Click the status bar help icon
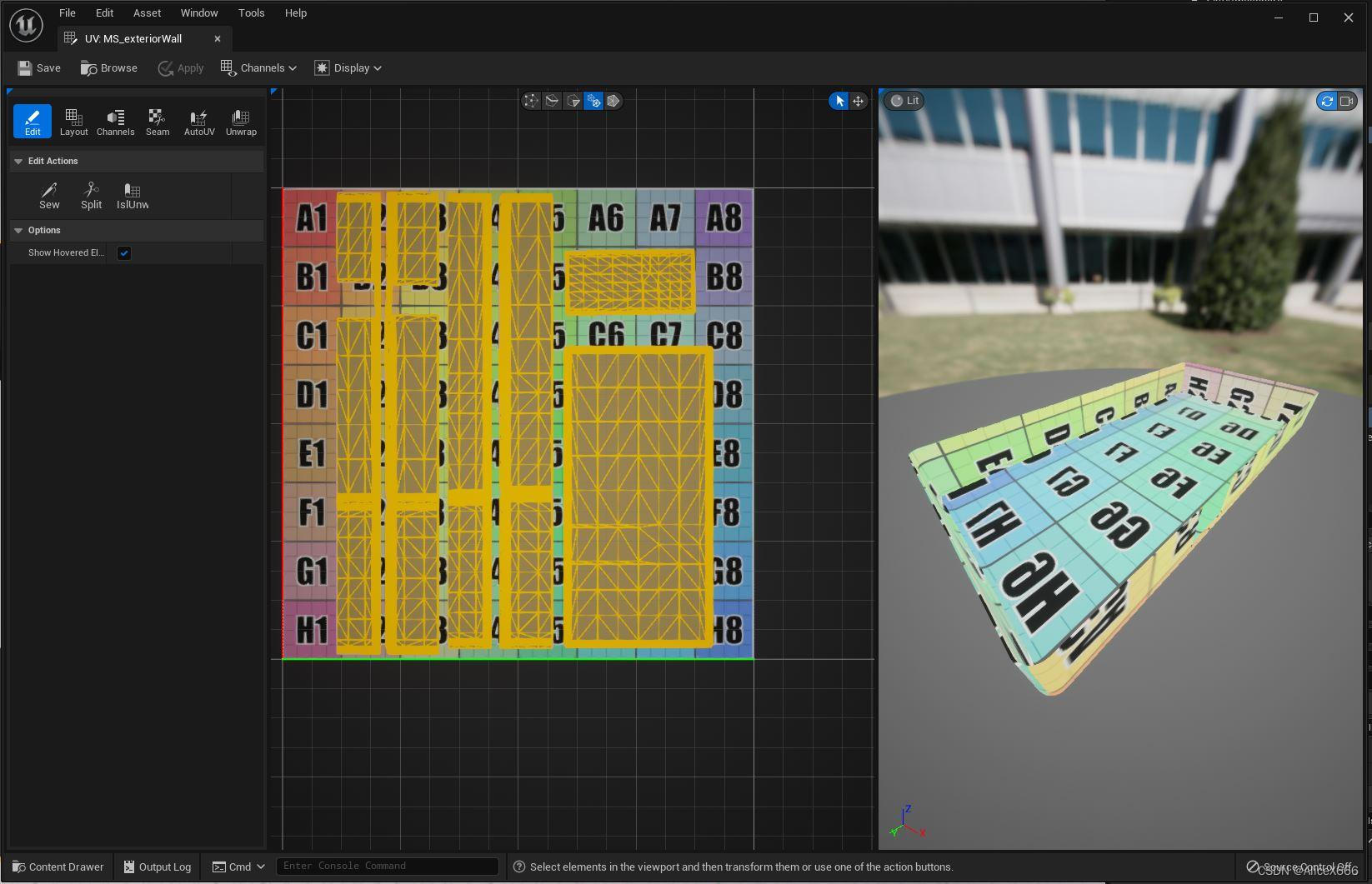This screenshot has height=884, width=1372. pos(519,867)
